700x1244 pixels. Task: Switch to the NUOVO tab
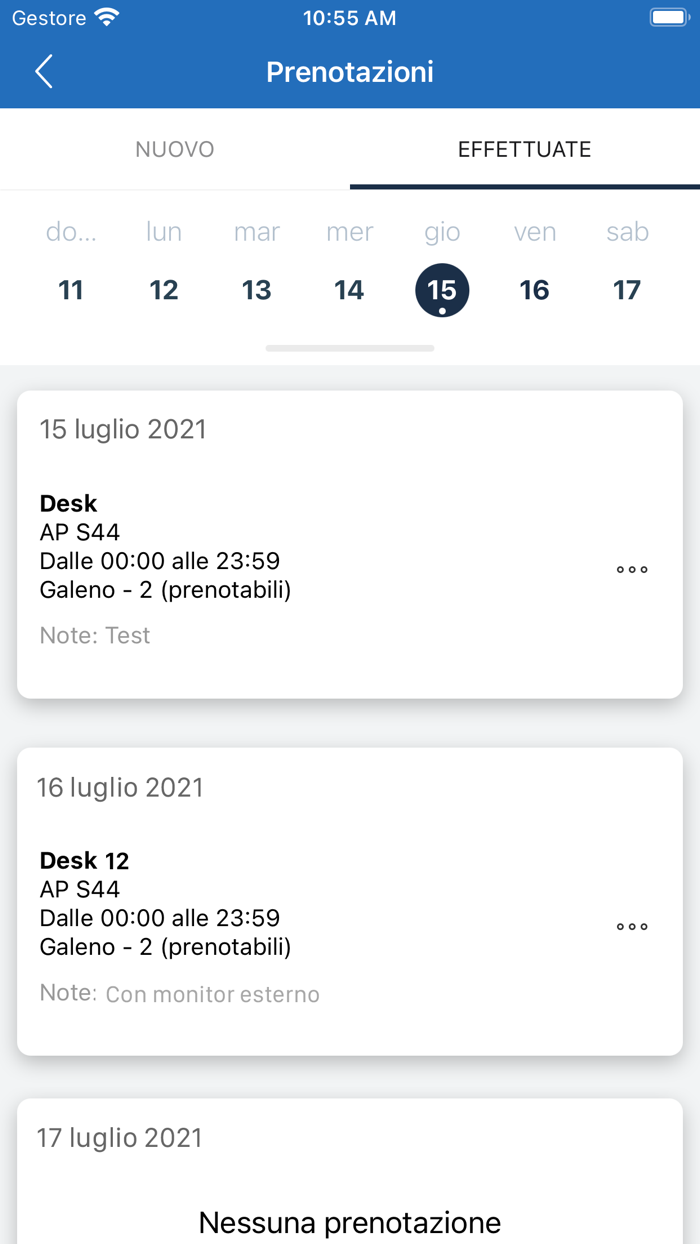[175, 150]
